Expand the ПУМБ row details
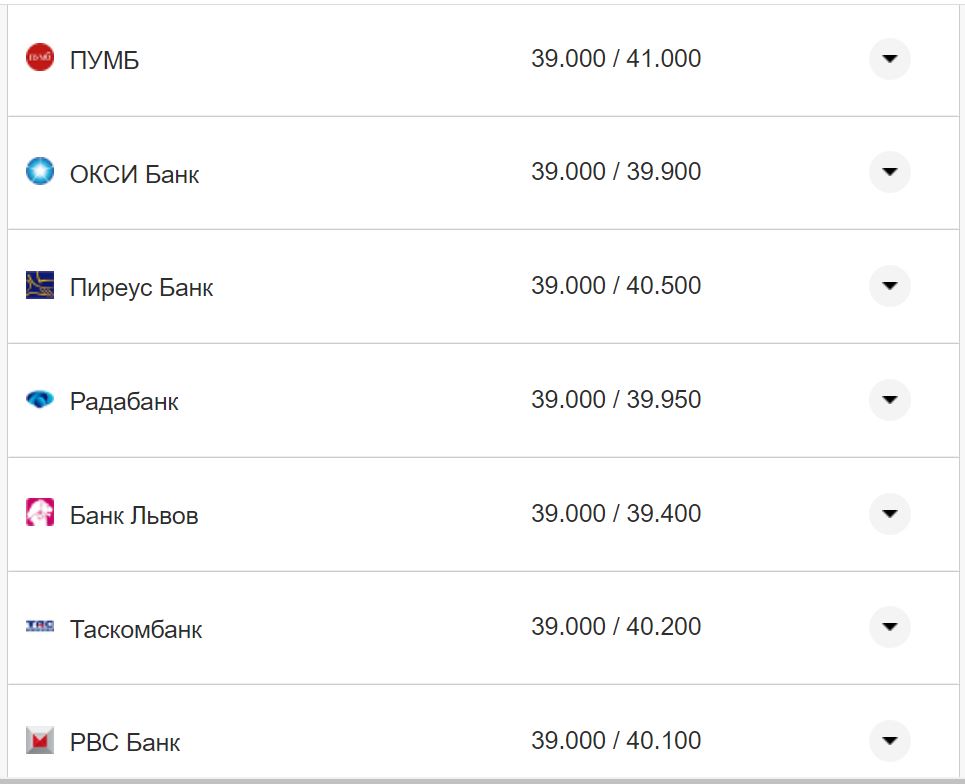Screen dimensions: 965x784 [x=889, y=59]
